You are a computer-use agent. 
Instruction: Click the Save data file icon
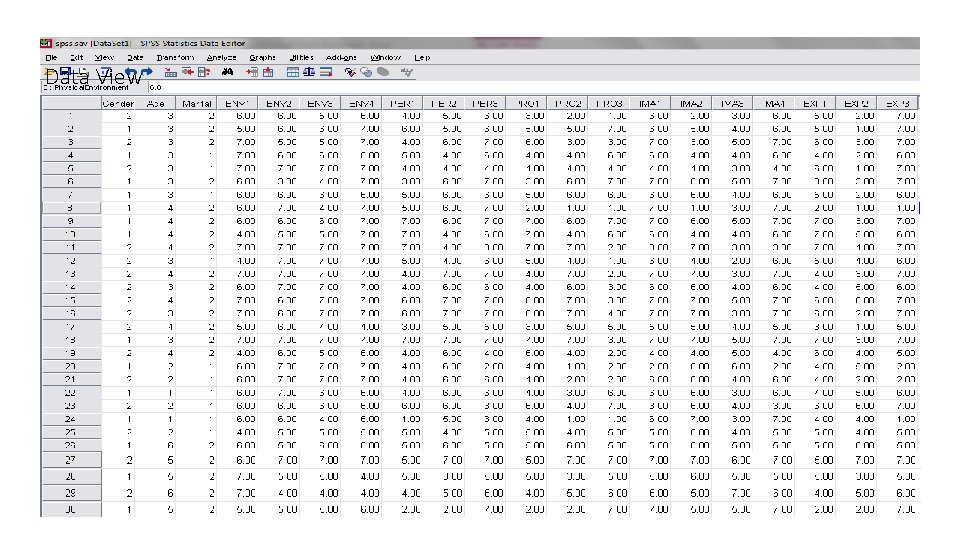coord(66,72)
